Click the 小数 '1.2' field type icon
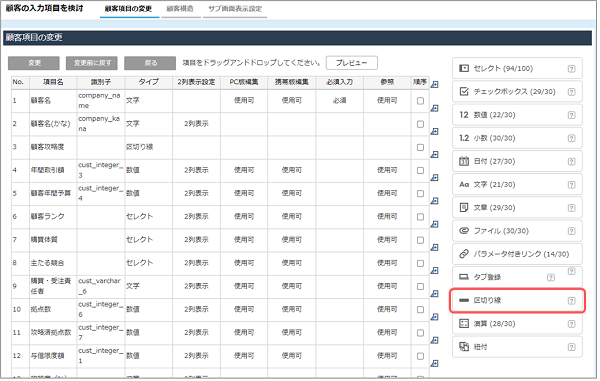 coord(464,138)
